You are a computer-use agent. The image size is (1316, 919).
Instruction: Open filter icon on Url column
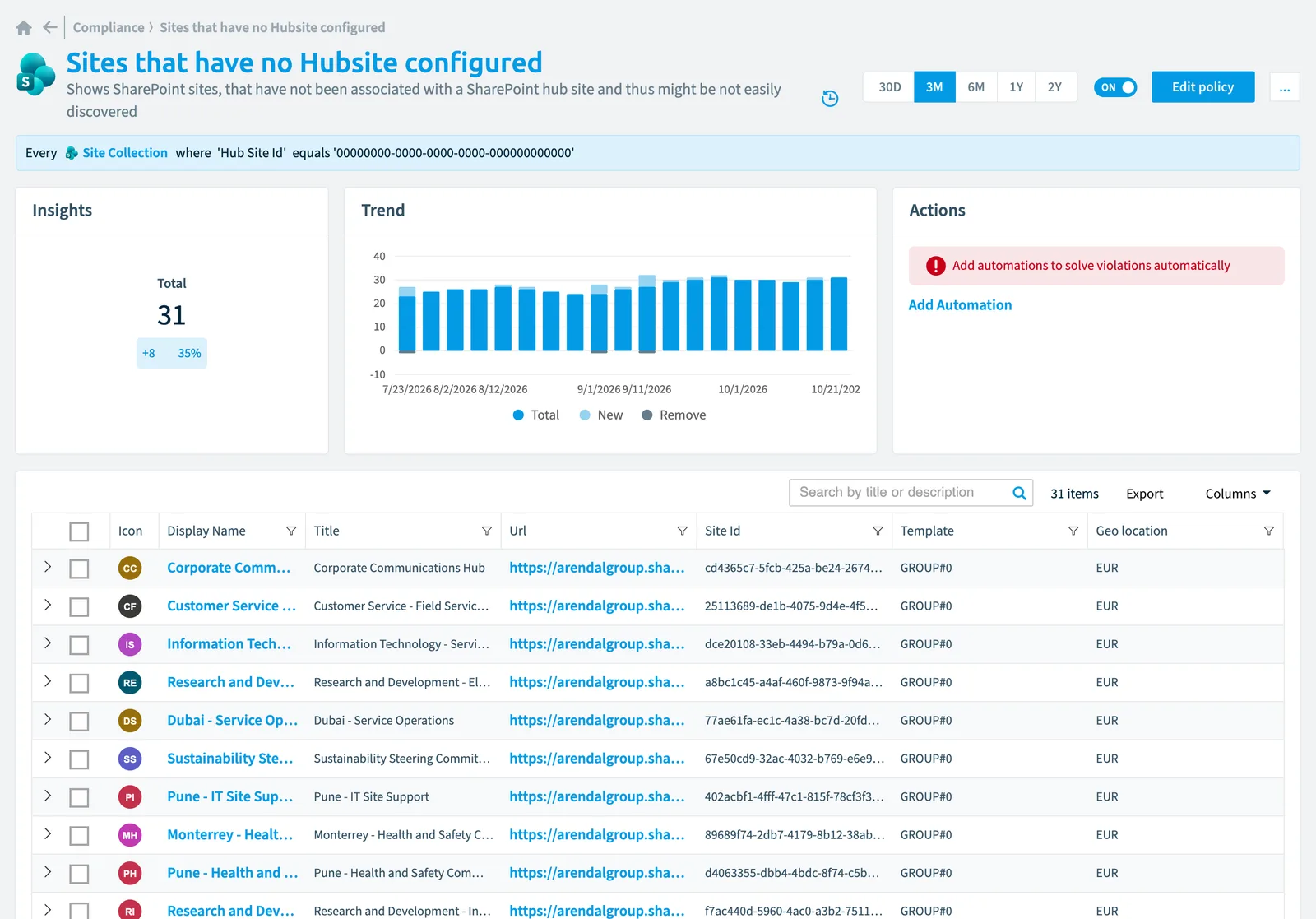683,531
